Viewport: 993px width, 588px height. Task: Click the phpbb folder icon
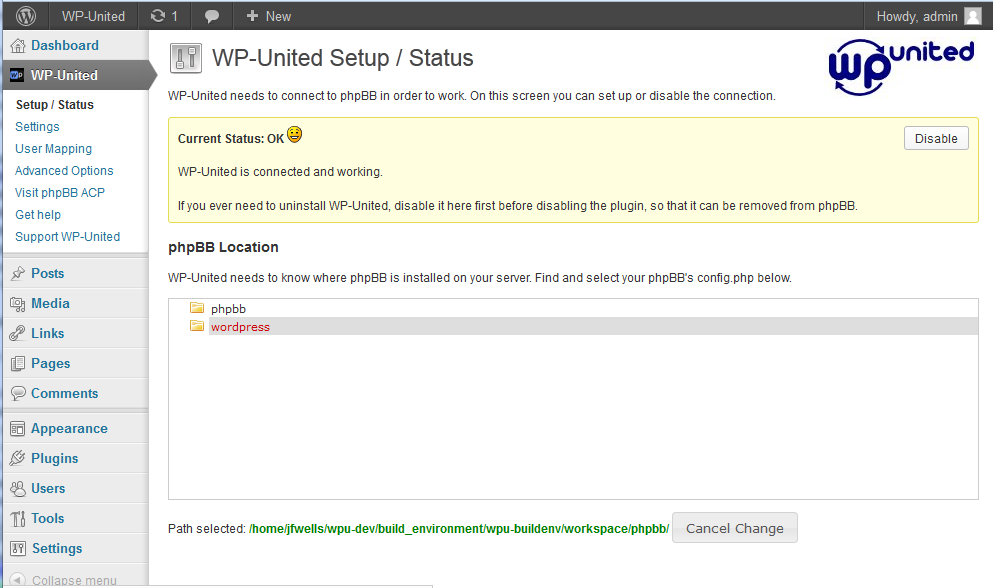click(x=197, y=308)
